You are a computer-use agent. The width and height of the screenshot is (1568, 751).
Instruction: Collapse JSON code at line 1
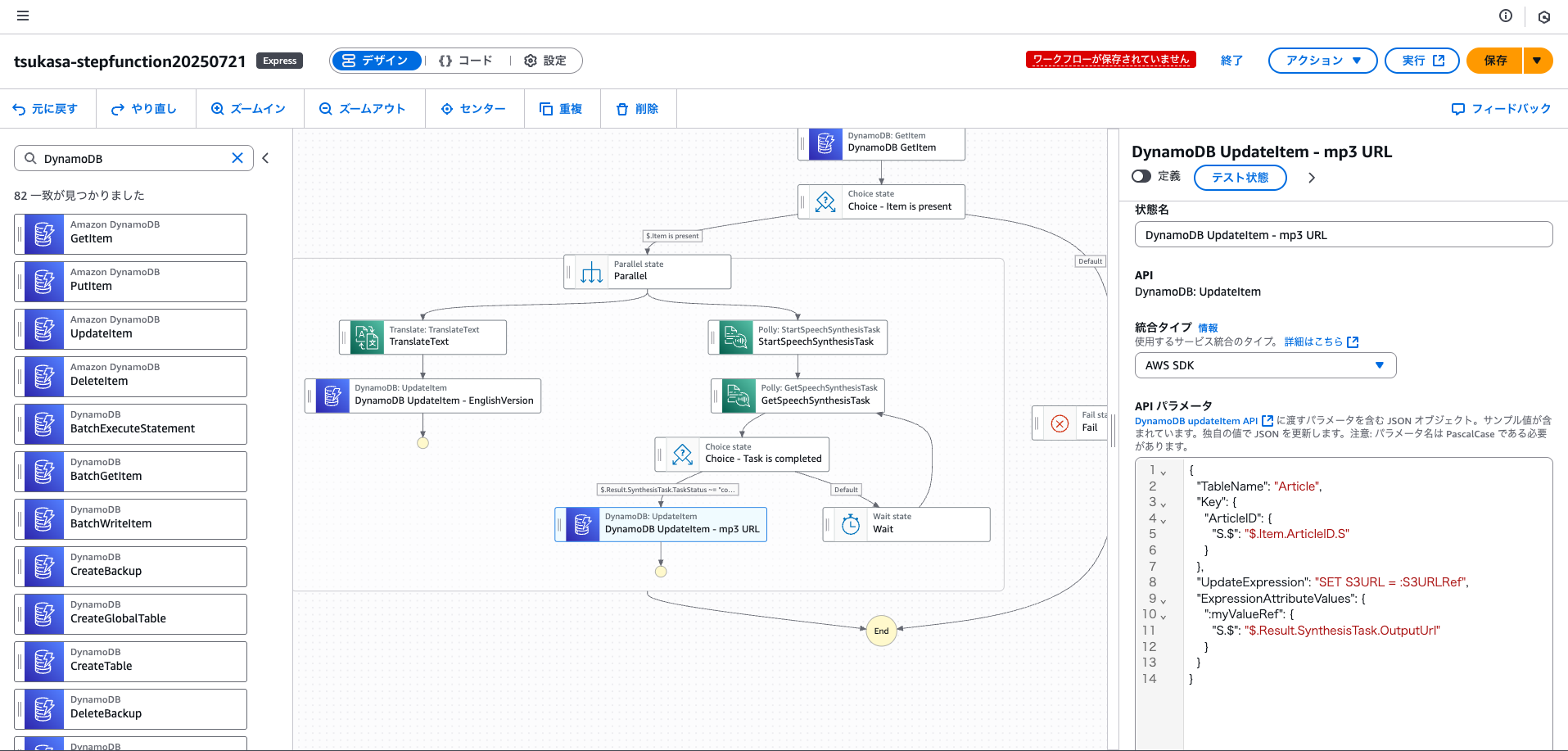pos(1163,473)
